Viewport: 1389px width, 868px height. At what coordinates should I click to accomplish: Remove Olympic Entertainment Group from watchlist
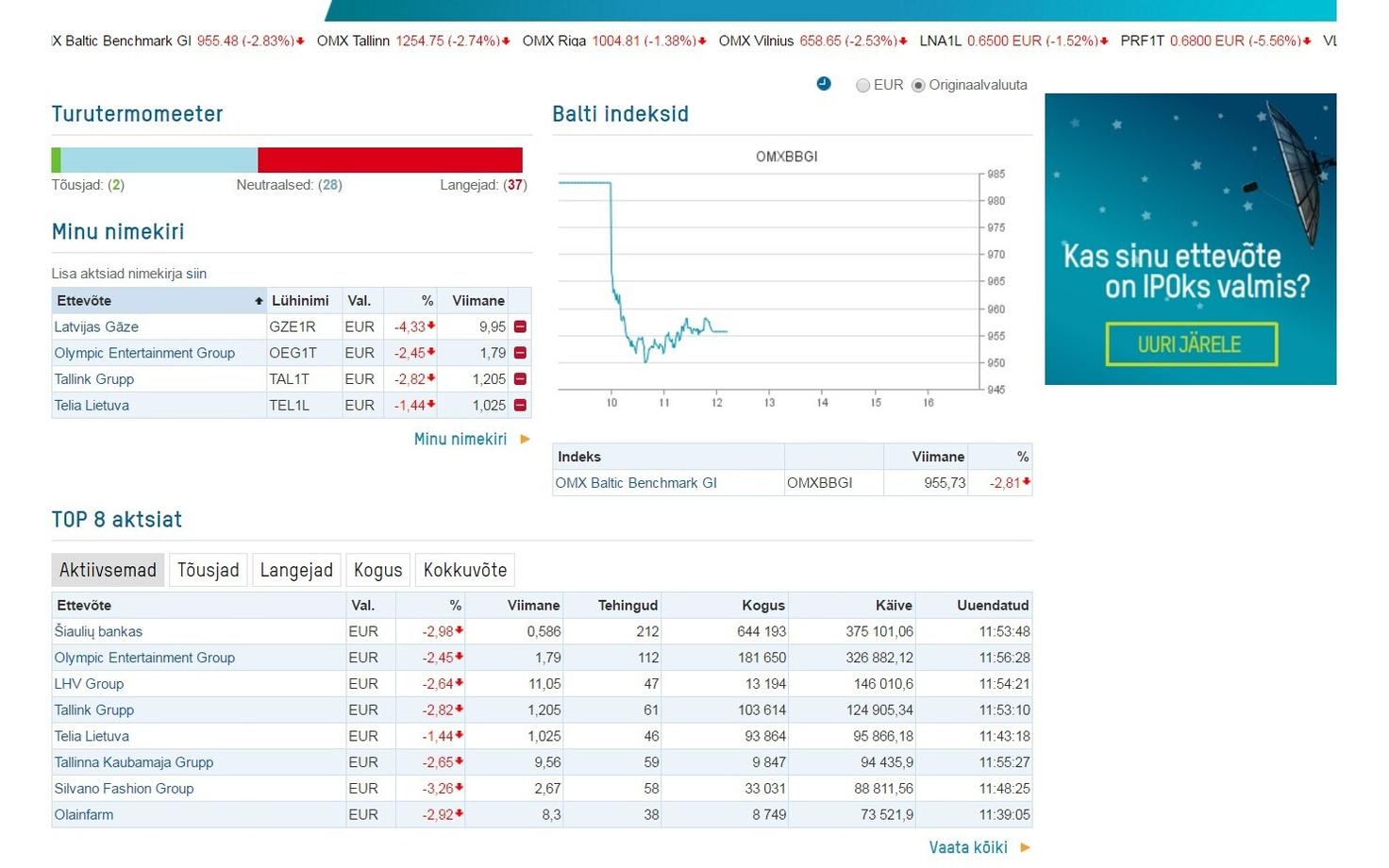(x=520, y=353)
